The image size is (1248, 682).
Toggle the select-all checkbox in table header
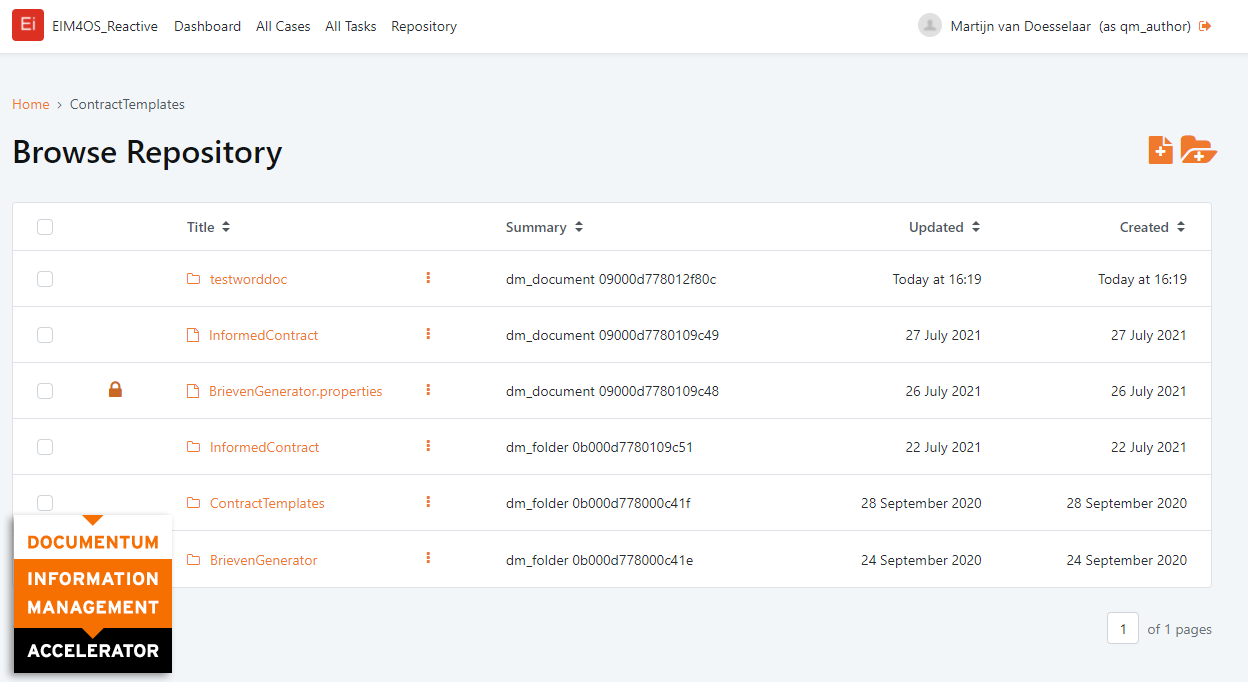click(45, 227)
